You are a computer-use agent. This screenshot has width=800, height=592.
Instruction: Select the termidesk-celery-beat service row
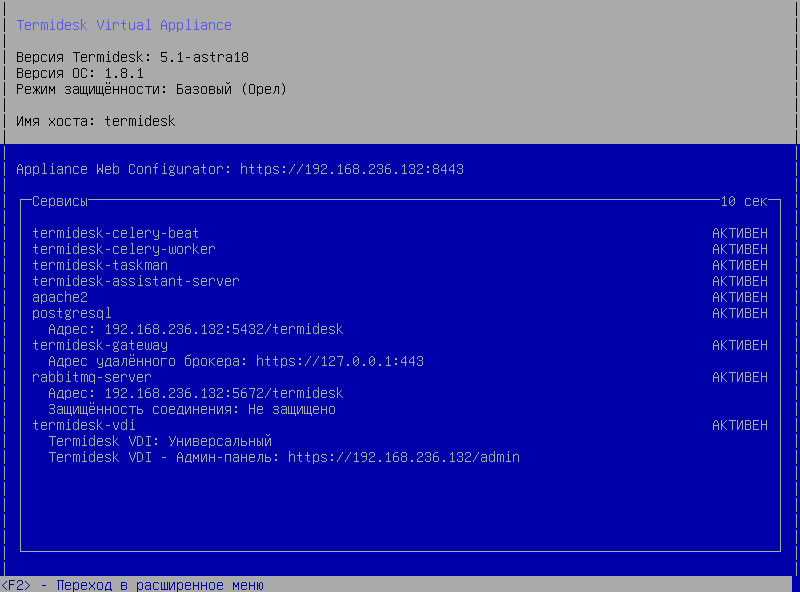(x=400, y=233)
